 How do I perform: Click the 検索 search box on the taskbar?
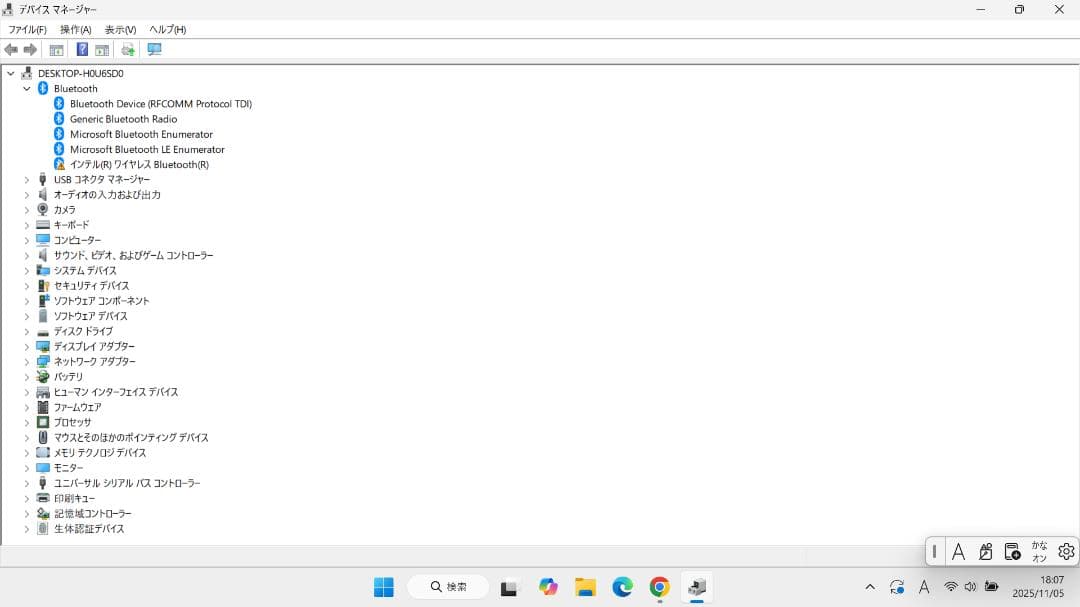coord(447,587)
